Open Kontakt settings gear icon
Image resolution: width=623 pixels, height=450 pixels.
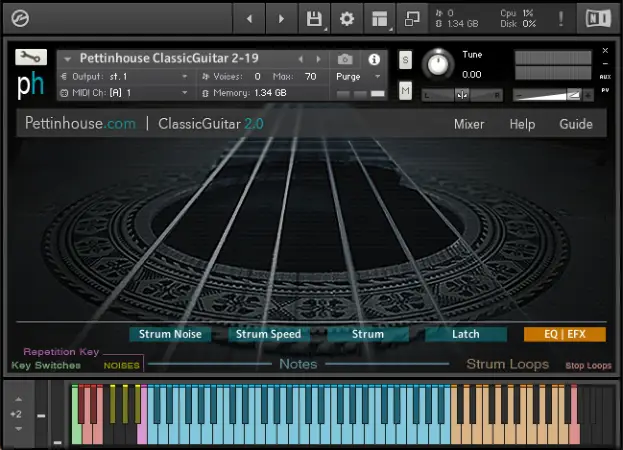click(x=347, y=18)
